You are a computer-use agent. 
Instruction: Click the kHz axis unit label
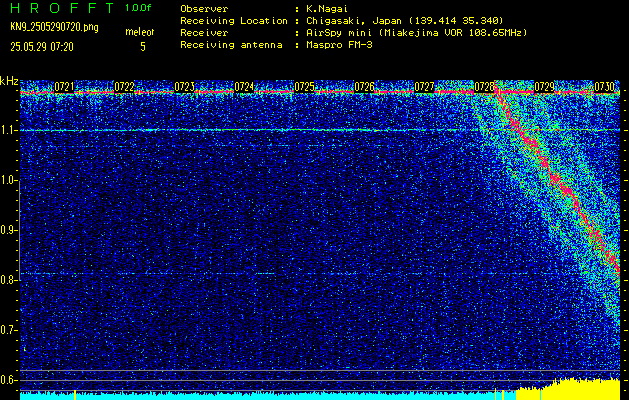pos(9,81)
